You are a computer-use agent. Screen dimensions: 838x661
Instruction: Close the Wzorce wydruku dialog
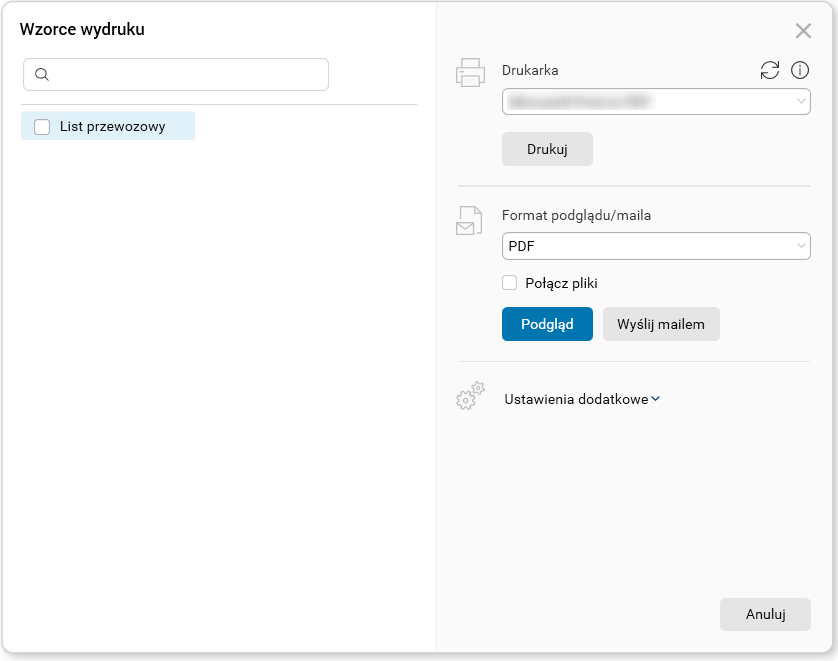803,31
